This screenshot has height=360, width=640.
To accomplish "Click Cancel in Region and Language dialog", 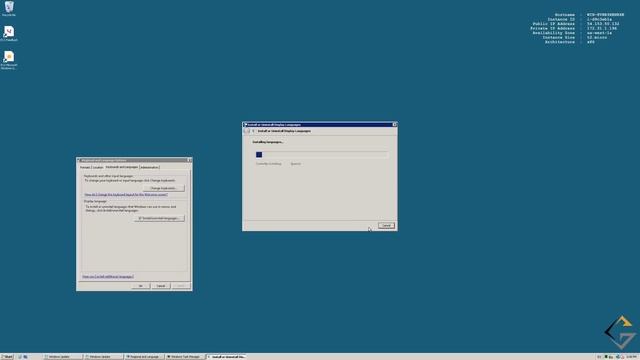I will click(x=161, y=286).
